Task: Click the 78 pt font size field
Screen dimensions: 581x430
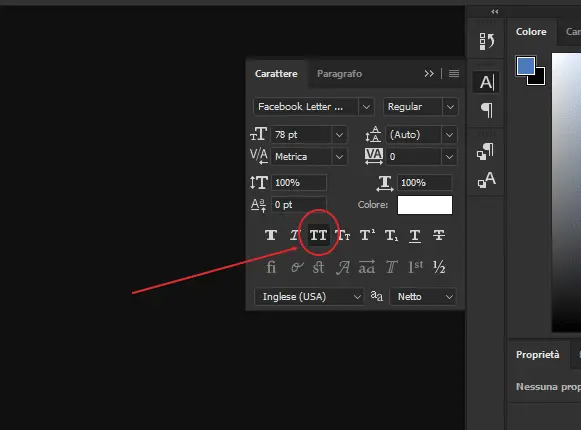Action: pyautogui.click(x=301, y=135)
